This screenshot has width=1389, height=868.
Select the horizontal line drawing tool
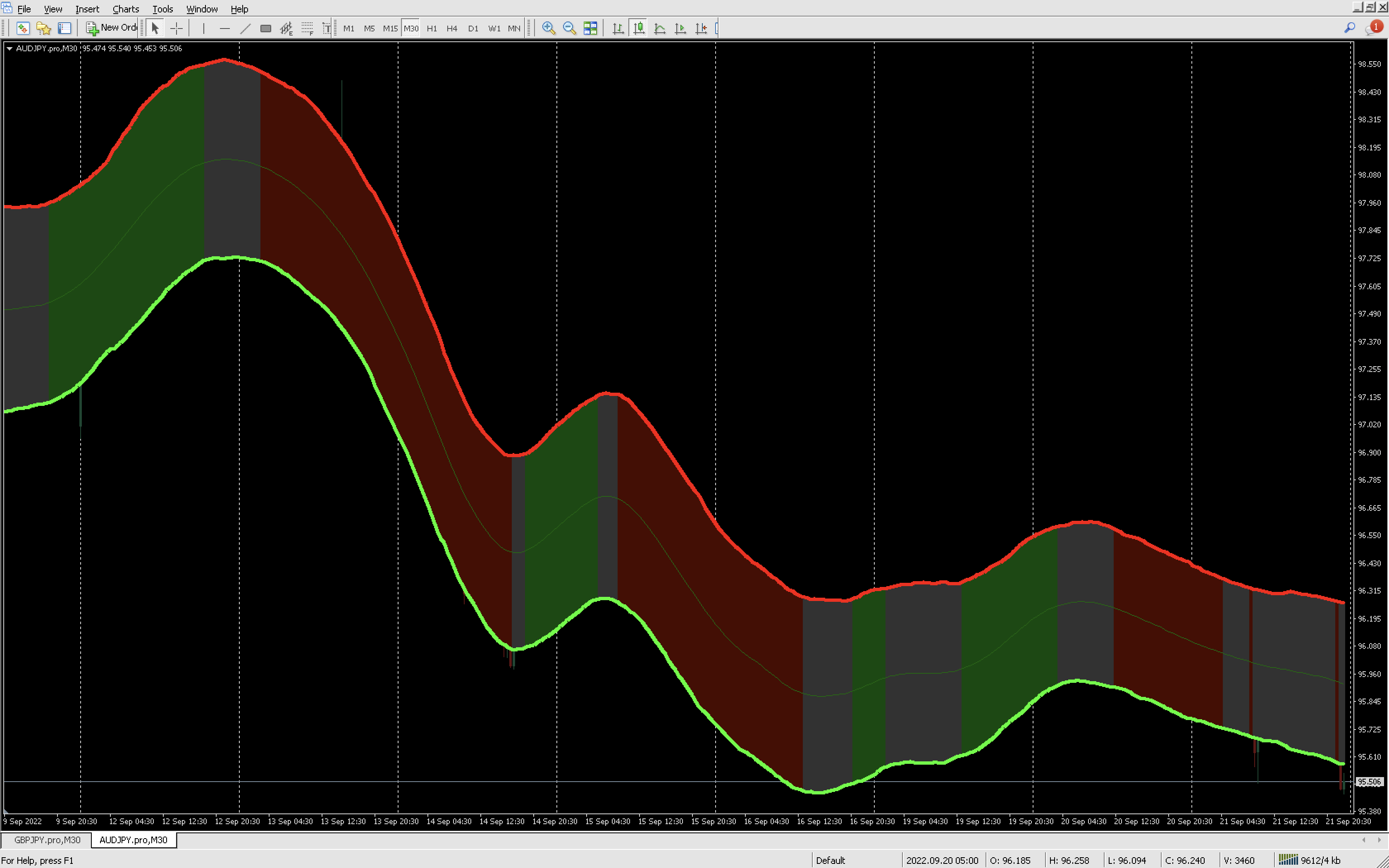224,28
